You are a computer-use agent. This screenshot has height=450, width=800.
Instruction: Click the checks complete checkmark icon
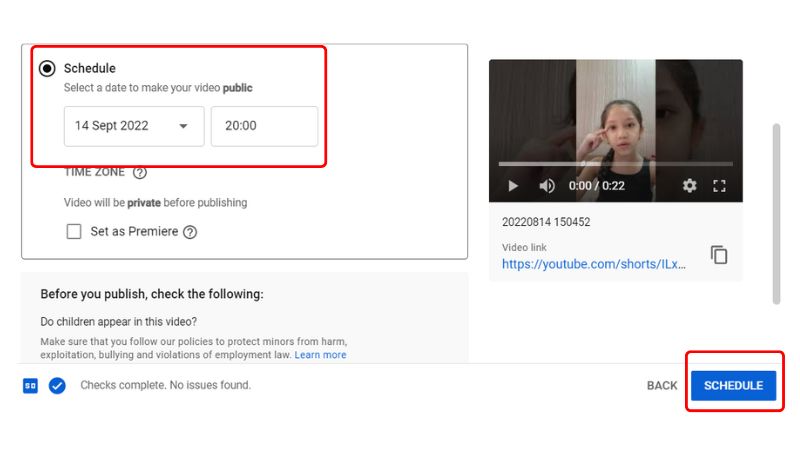(x=57, y=386)
